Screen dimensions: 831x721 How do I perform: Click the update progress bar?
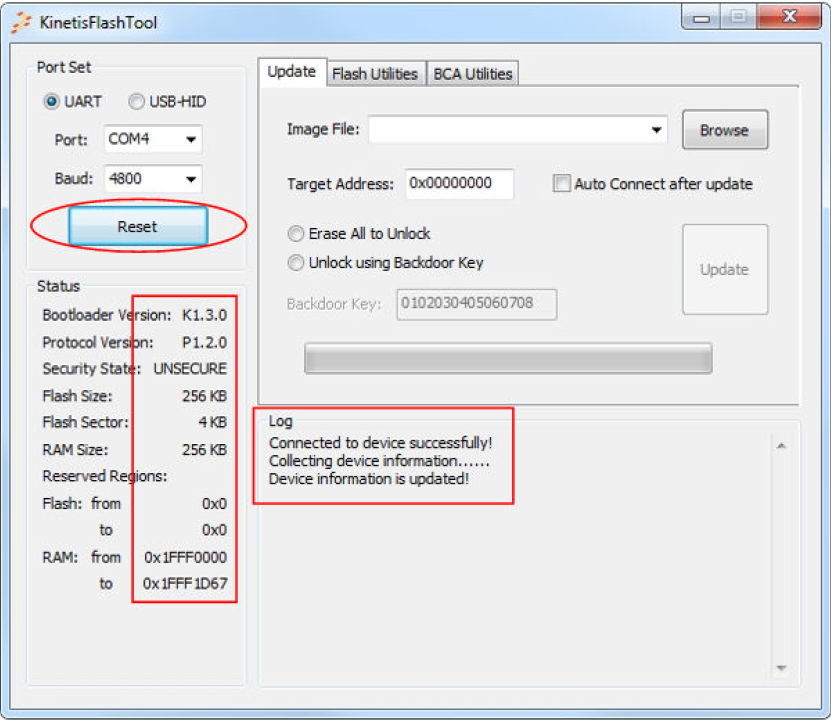coord(508,358)
